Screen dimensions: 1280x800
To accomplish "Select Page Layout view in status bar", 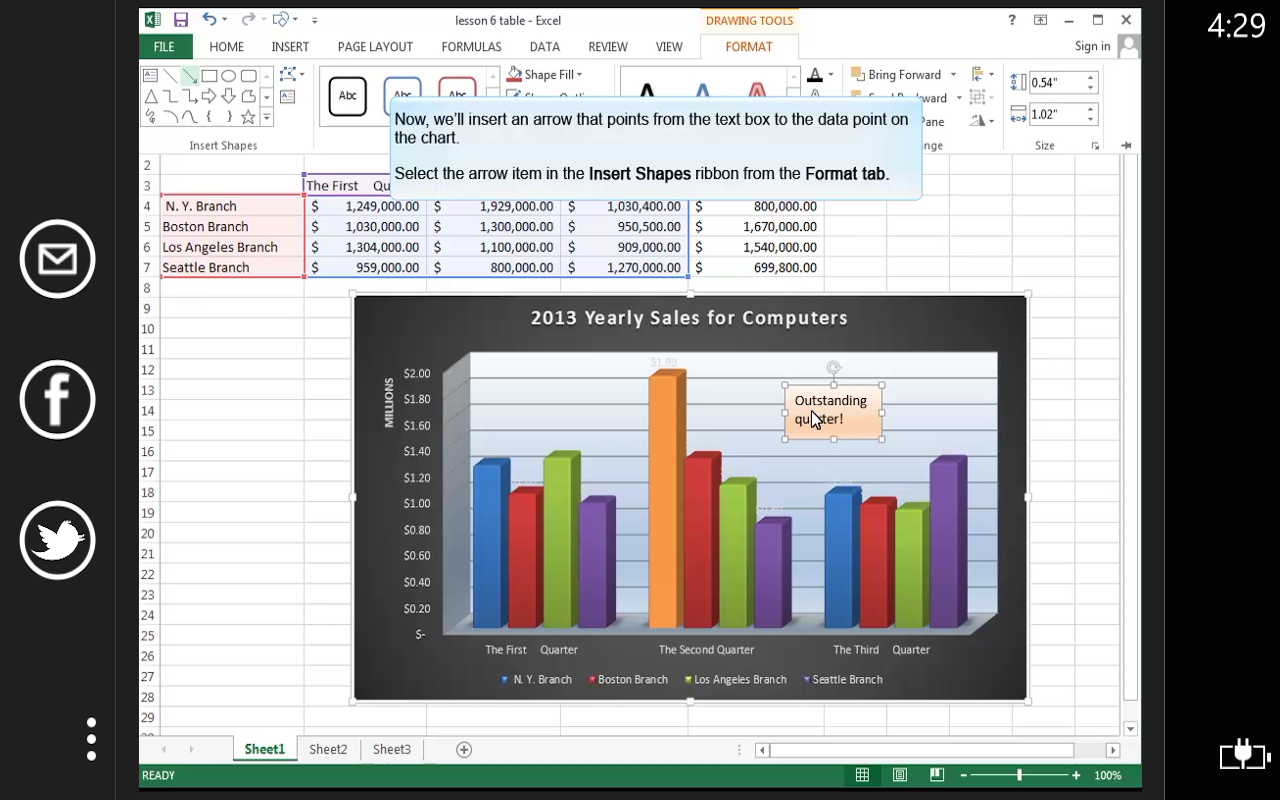I will click(x=899, y=774).
